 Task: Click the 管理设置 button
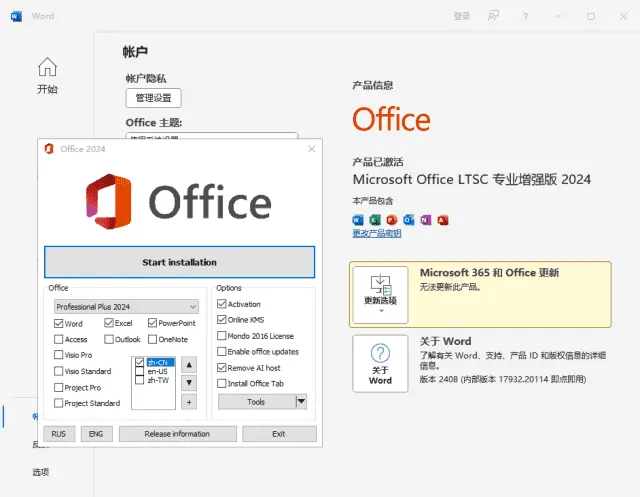(x=153, y=98)
